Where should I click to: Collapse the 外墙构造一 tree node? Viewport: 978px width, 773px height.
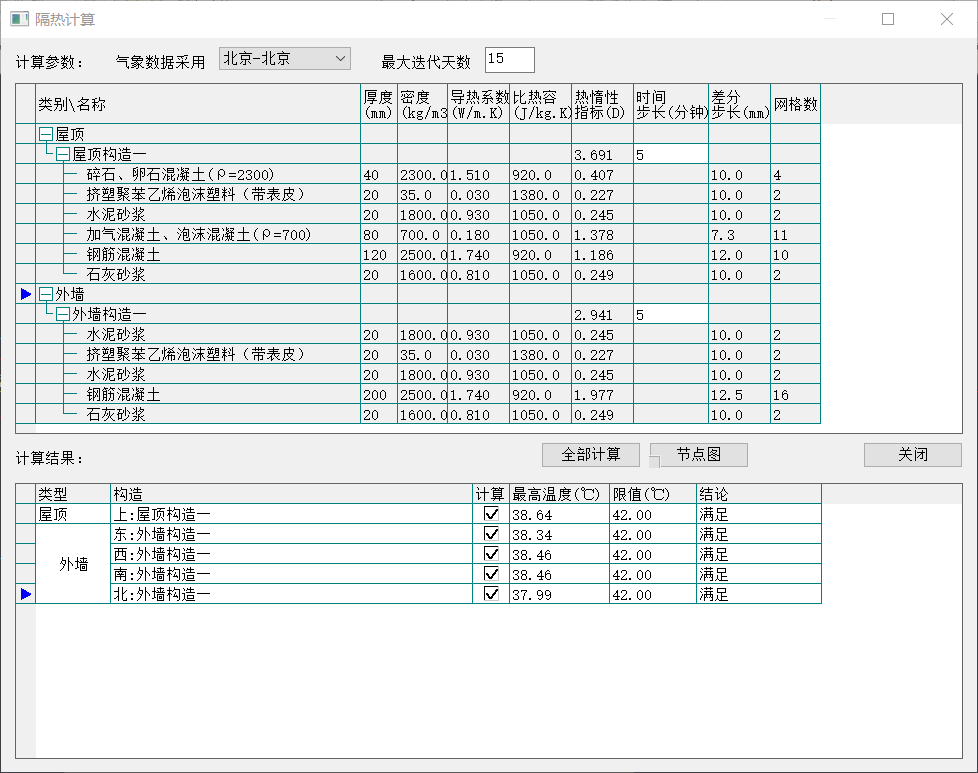[x=63, y=315]
